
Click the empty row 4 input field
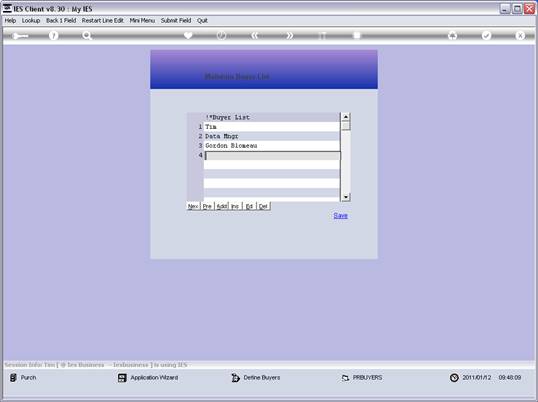272,156
